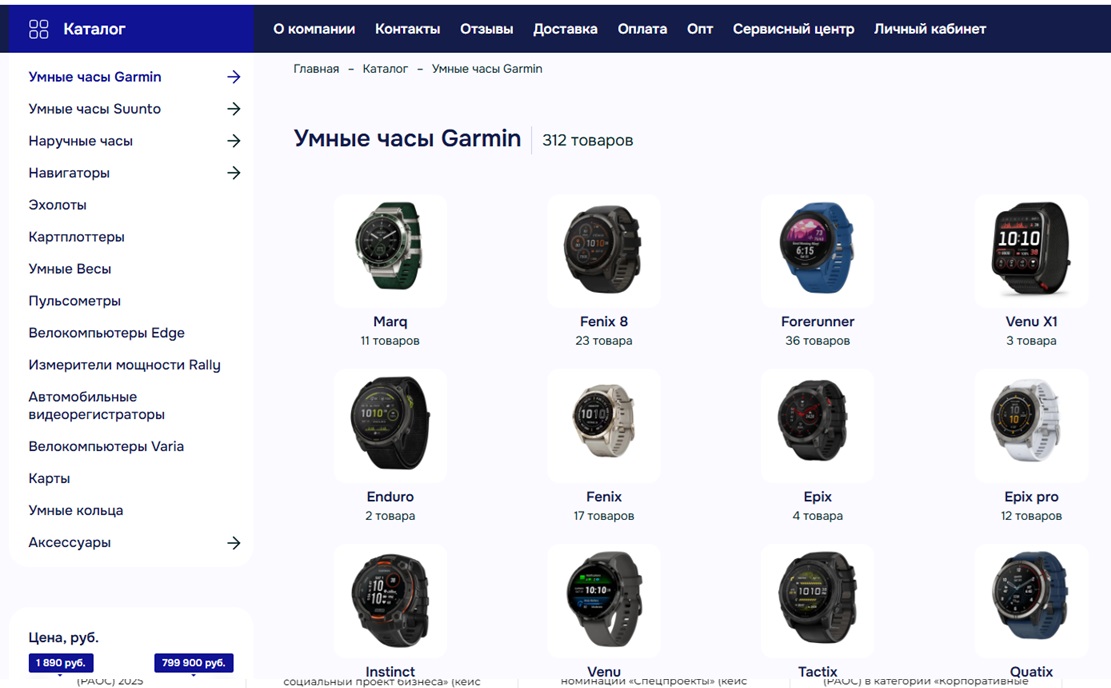Open the Epix watch thumbnail
Image resolution: width=1111 pixels, height=688 pixels.
click(817, 426)
